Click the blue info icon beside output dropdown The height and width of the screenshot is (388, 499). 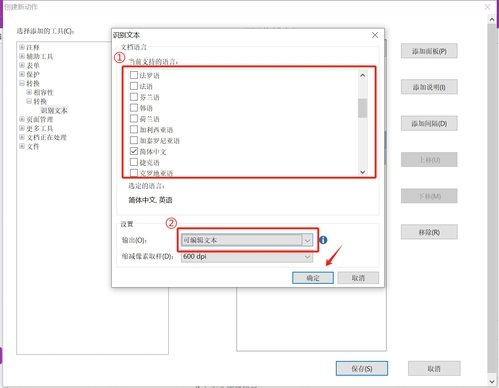(x=323, y=240)
